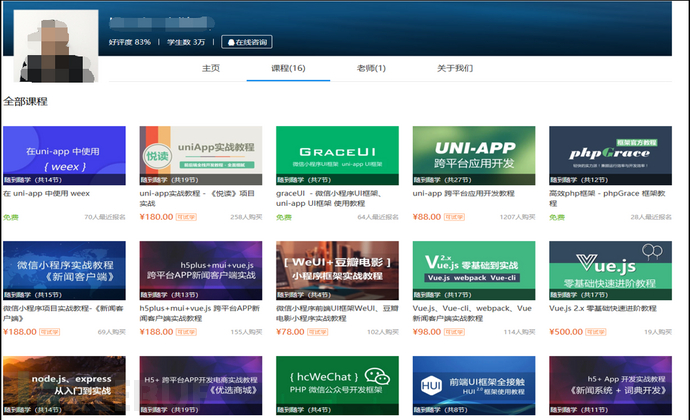690x420 pixels.
Task: Open the UNI-APP 跨平台应用开发 thumbnail
Action: click(474, 155)
